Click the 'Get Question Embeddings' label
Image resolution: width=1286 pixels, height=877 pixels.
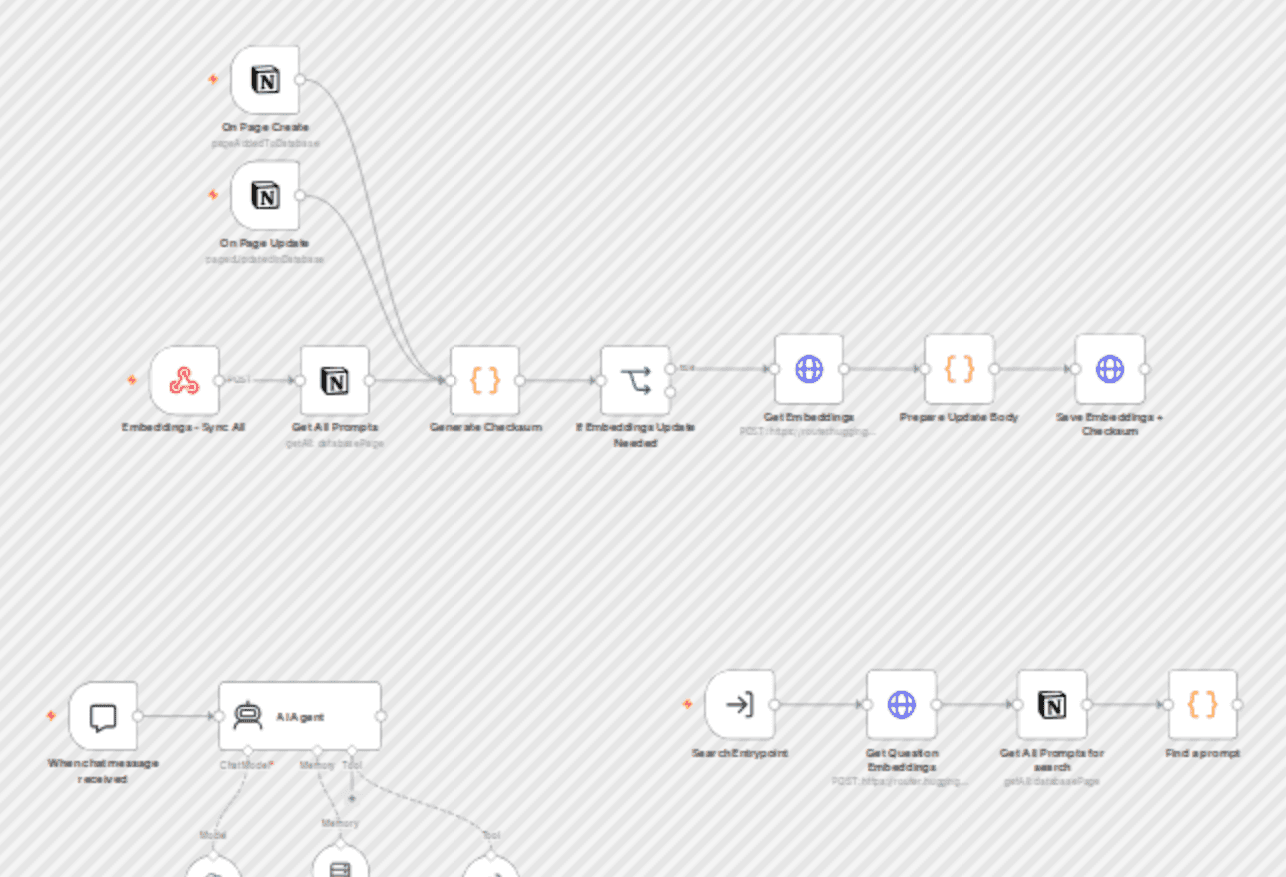pyautogui.click(x=902, y=760)
